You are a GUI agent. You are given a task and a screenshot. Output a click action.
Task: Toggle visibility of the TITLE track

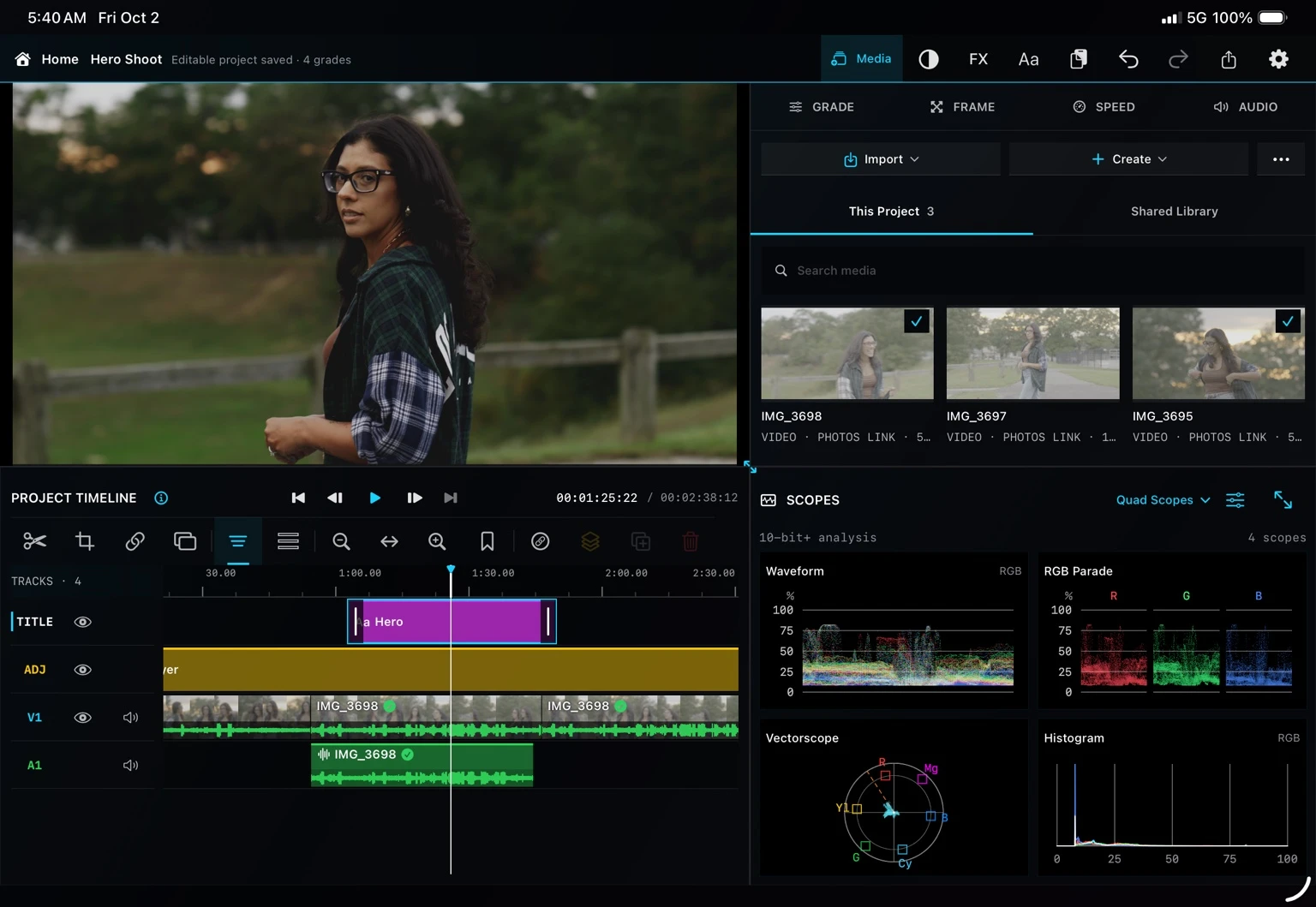(83, 622)
